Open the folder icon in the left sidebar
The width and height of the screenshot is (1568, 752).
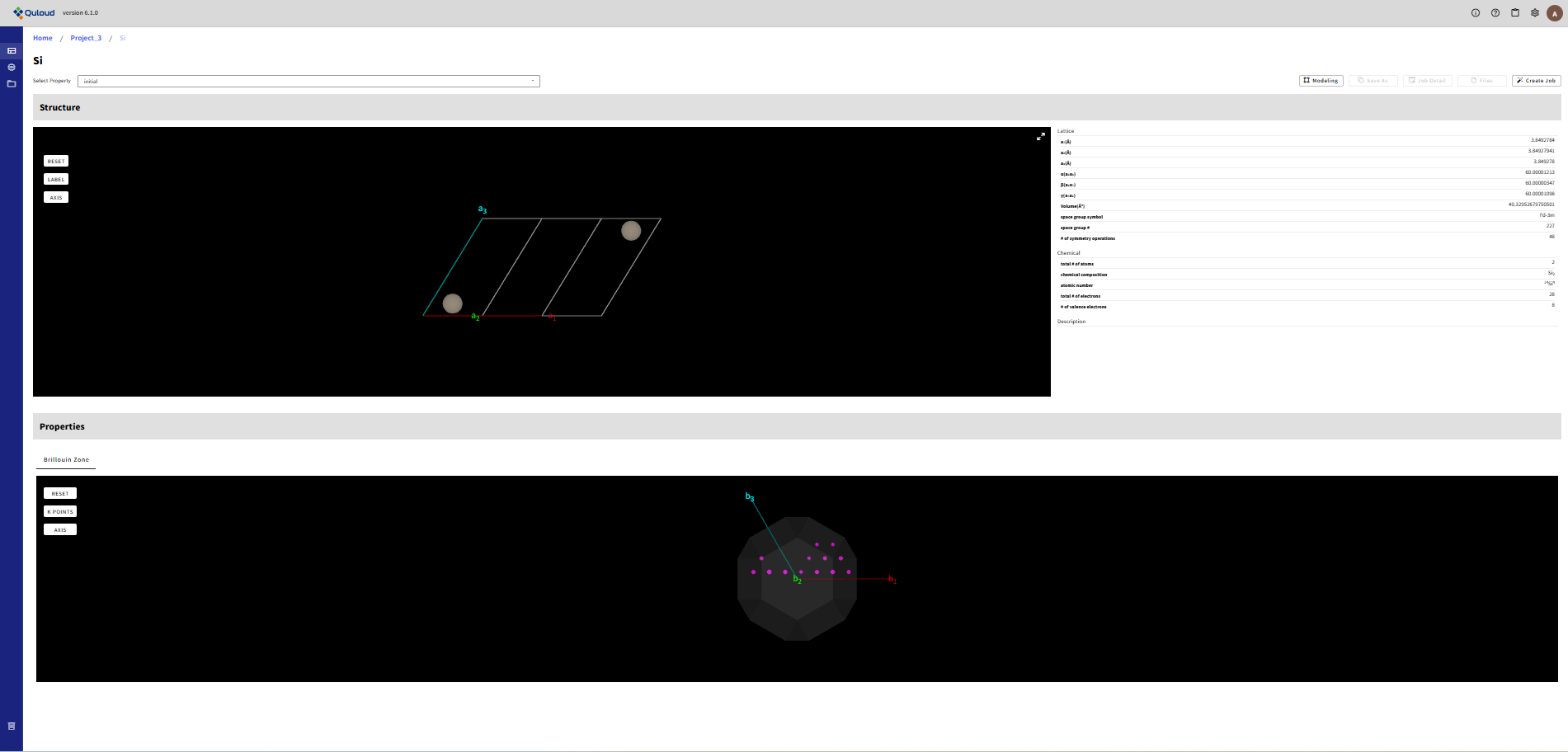pyautogui.click(x=11, y=83)
